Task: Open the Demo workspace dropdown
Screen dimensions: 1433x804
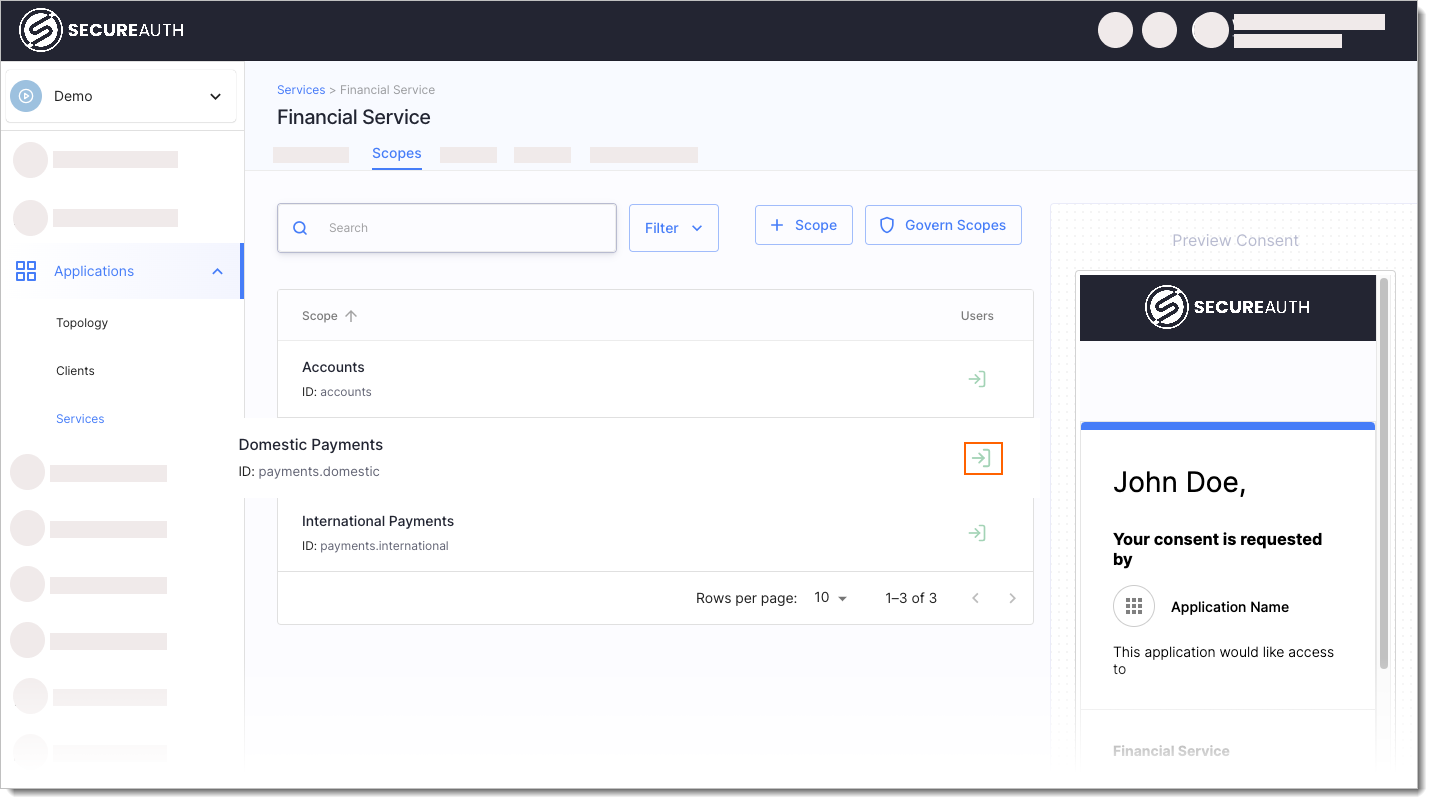Action: pyautogui.click(x=215, y=96)
